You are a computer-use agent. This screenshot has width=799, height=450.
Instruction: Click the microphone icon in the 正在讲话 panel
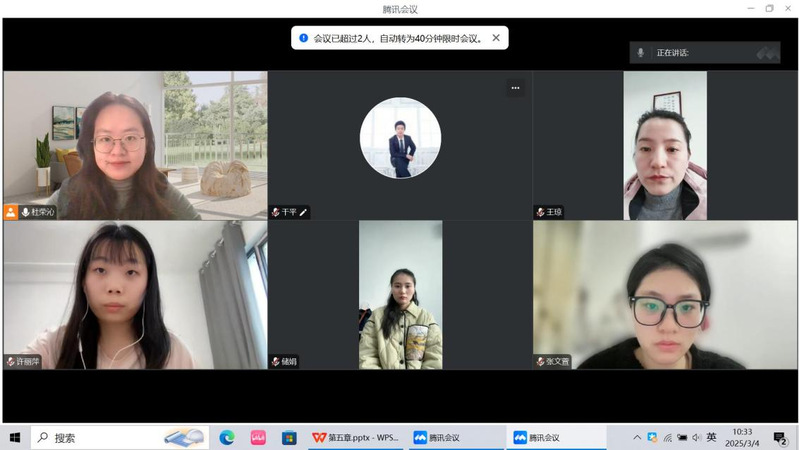[x=641, y=53]
